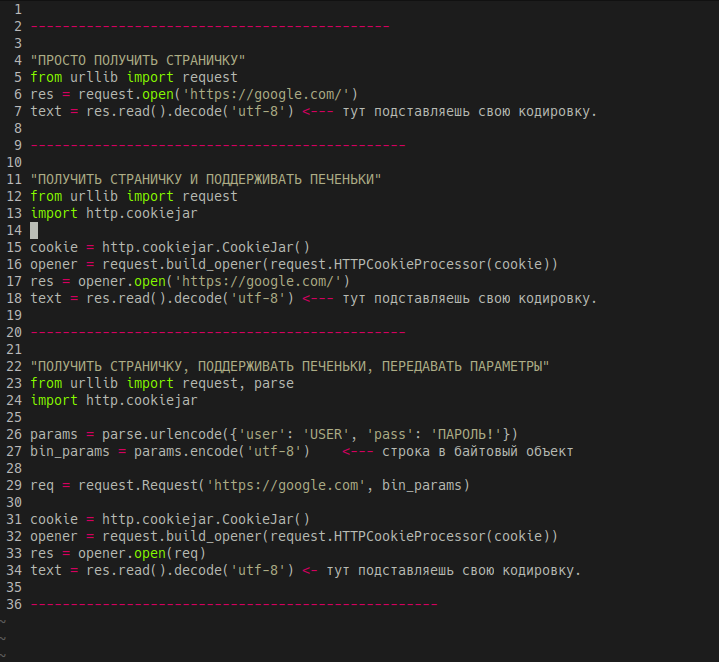Image resolution: width=719 pixels, height=662 pixels.
Task: Click the heading "ПОЛУЧИТЬ СТРАНИЧКУ И ПОДДЕРЖИВАТЬ ПЕЧЕНЬКИ"
Action: [206, 179]
